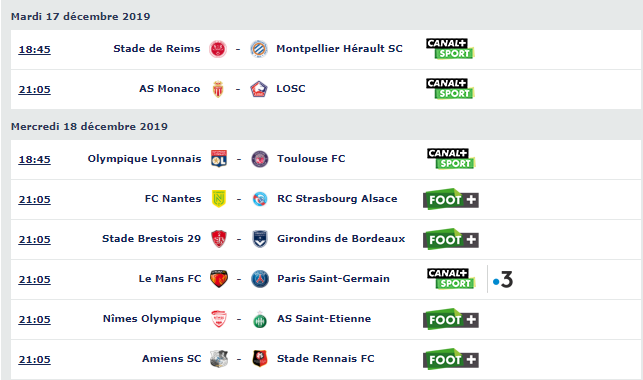643x380 pixels.
Task: Open 21:05 link for Le Mans–PSG
Action: 34,280
